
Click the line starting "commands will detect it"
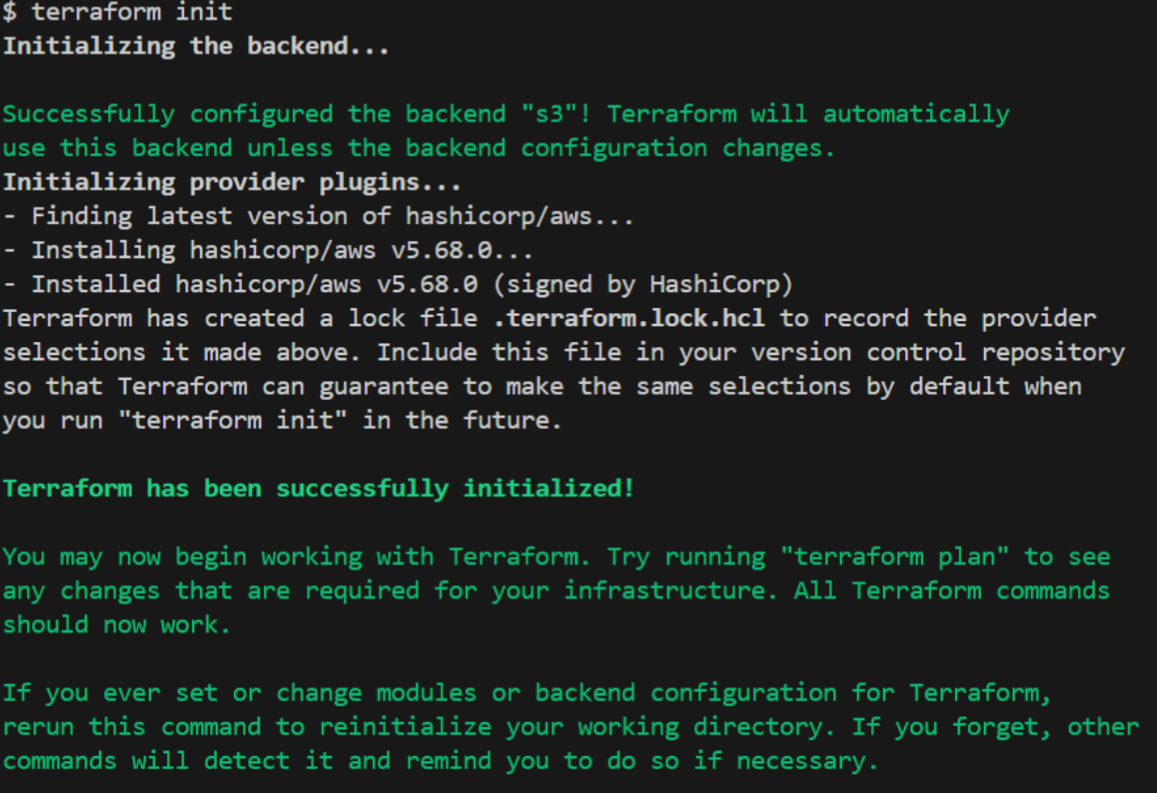pos(441,761)
